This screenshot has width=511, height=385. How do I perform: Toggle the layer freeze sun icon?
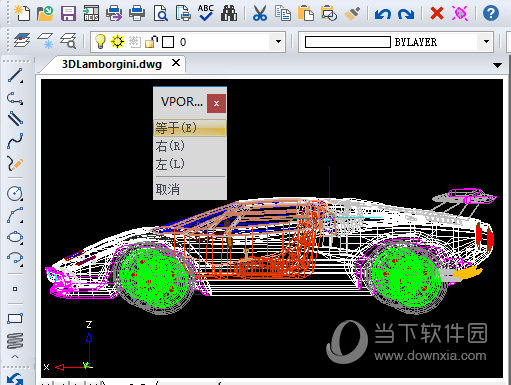(x=117, y=42)
